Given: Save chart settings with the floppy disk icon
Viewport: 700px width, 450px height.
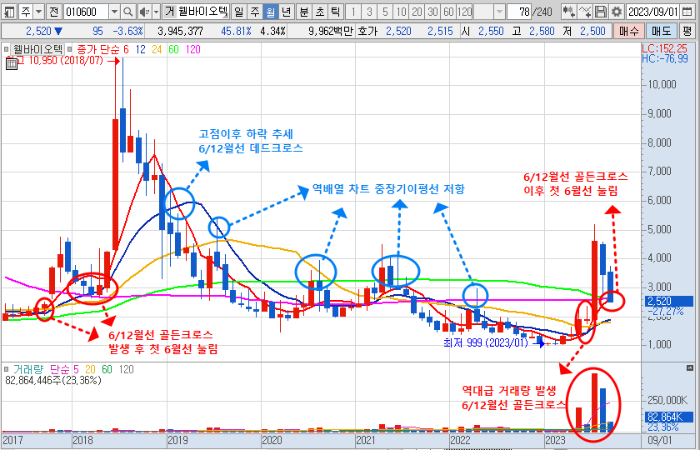Looking at the screenshot, I should 601,12.
